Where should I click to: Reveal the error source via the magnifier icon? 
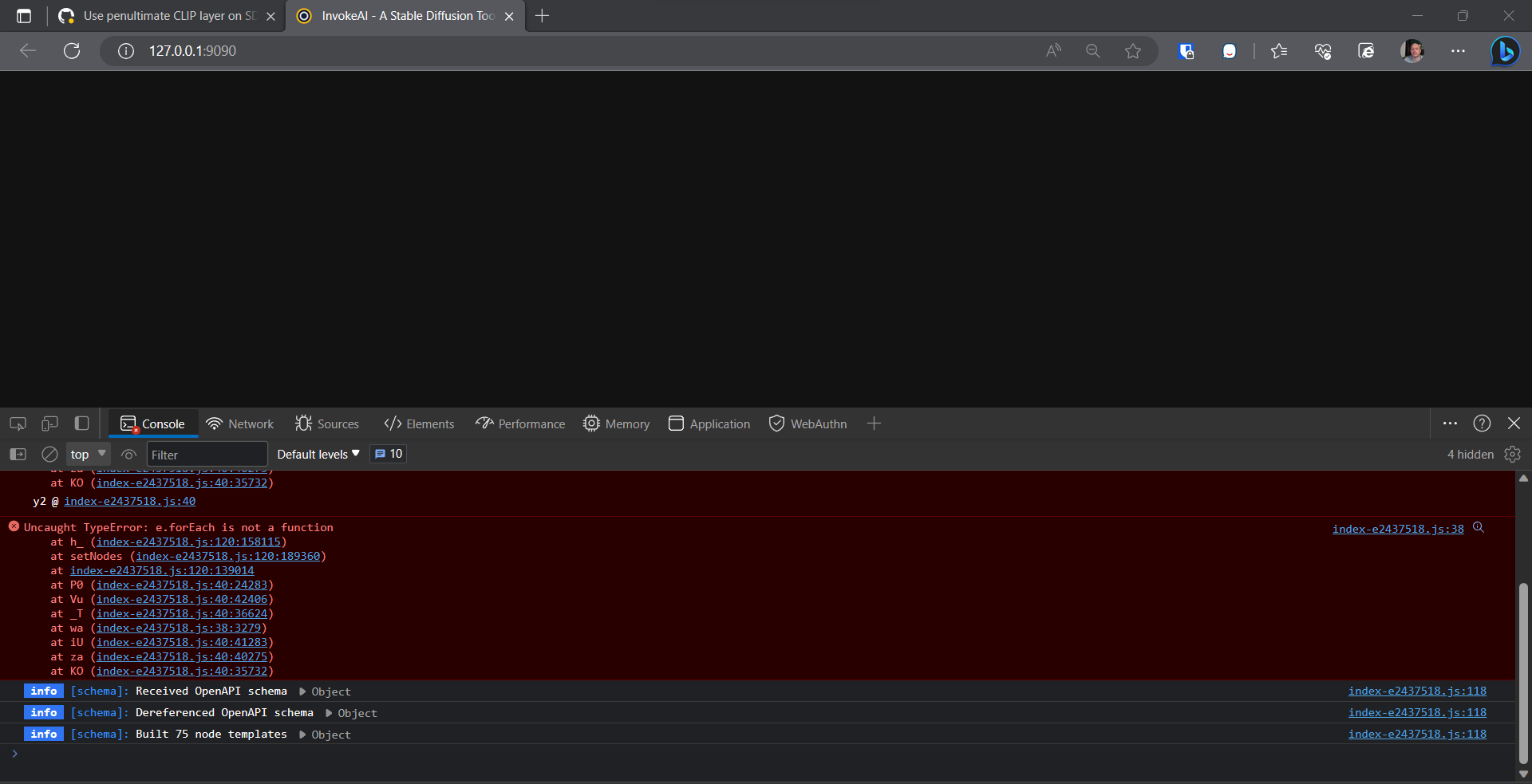(1479, 527)
